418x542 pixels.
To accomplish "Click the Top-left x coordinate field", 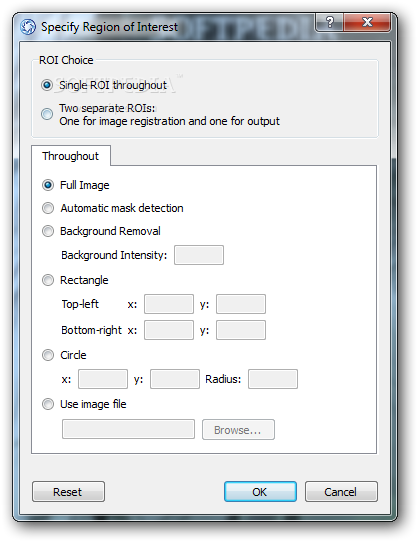I will [x=169, y=304].
